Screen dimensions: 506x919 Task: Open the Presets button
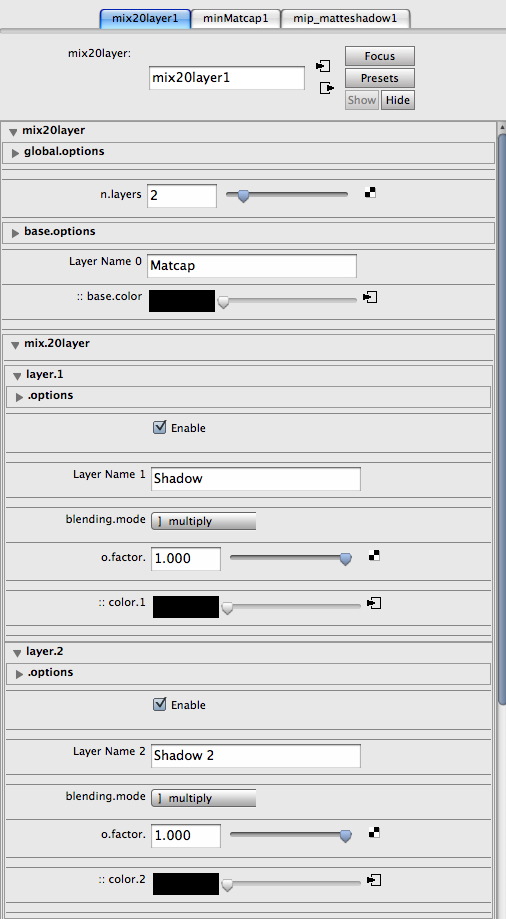tap(380, 78)
